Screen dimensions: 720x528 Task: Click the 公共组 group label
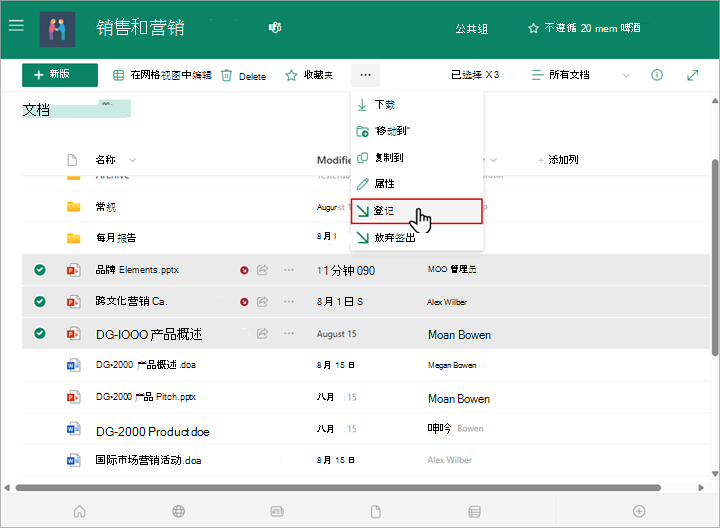pyautogui.click(x=472, y=29)
